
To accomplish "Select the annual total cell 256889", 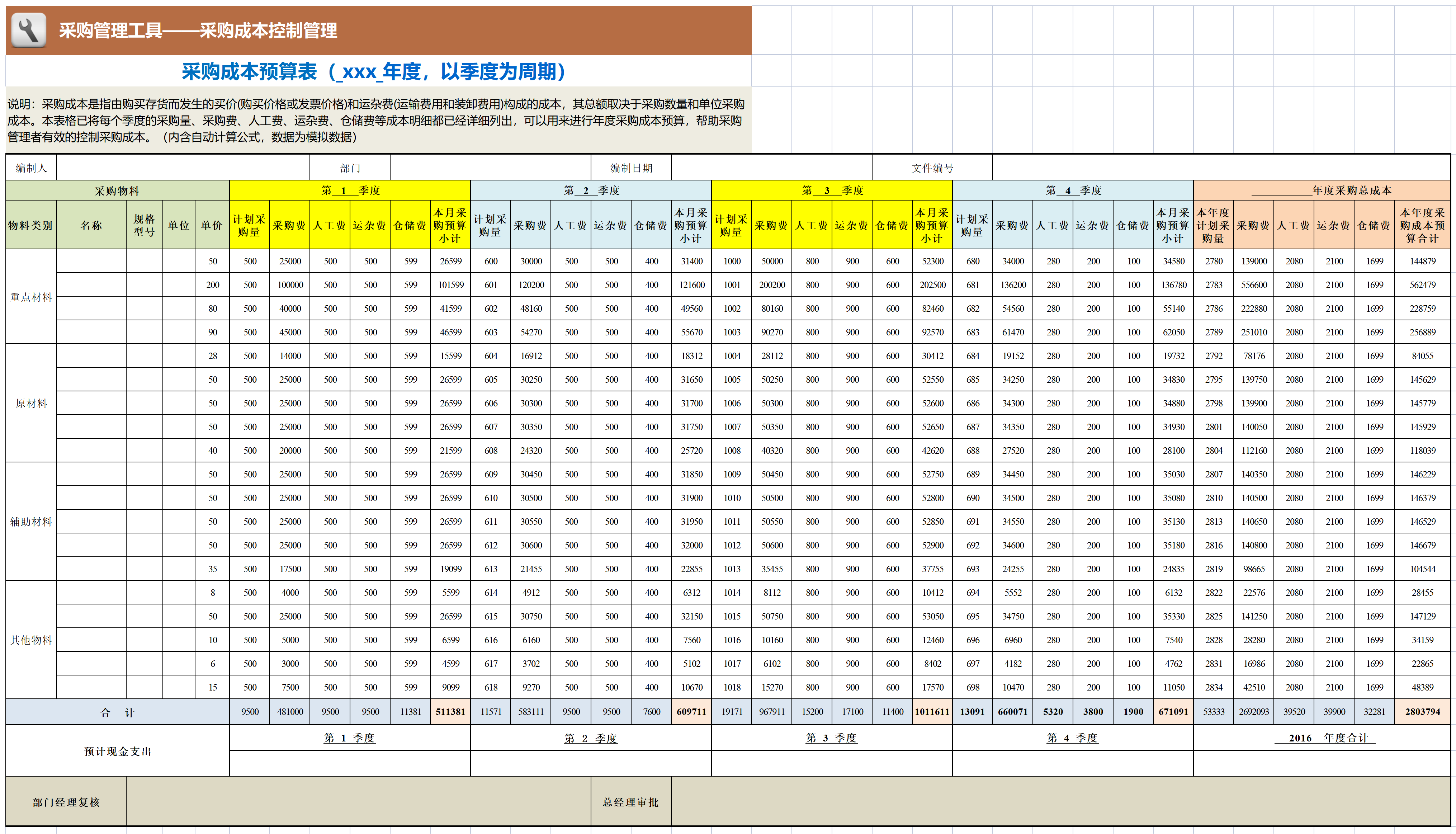I will 1422,332.
